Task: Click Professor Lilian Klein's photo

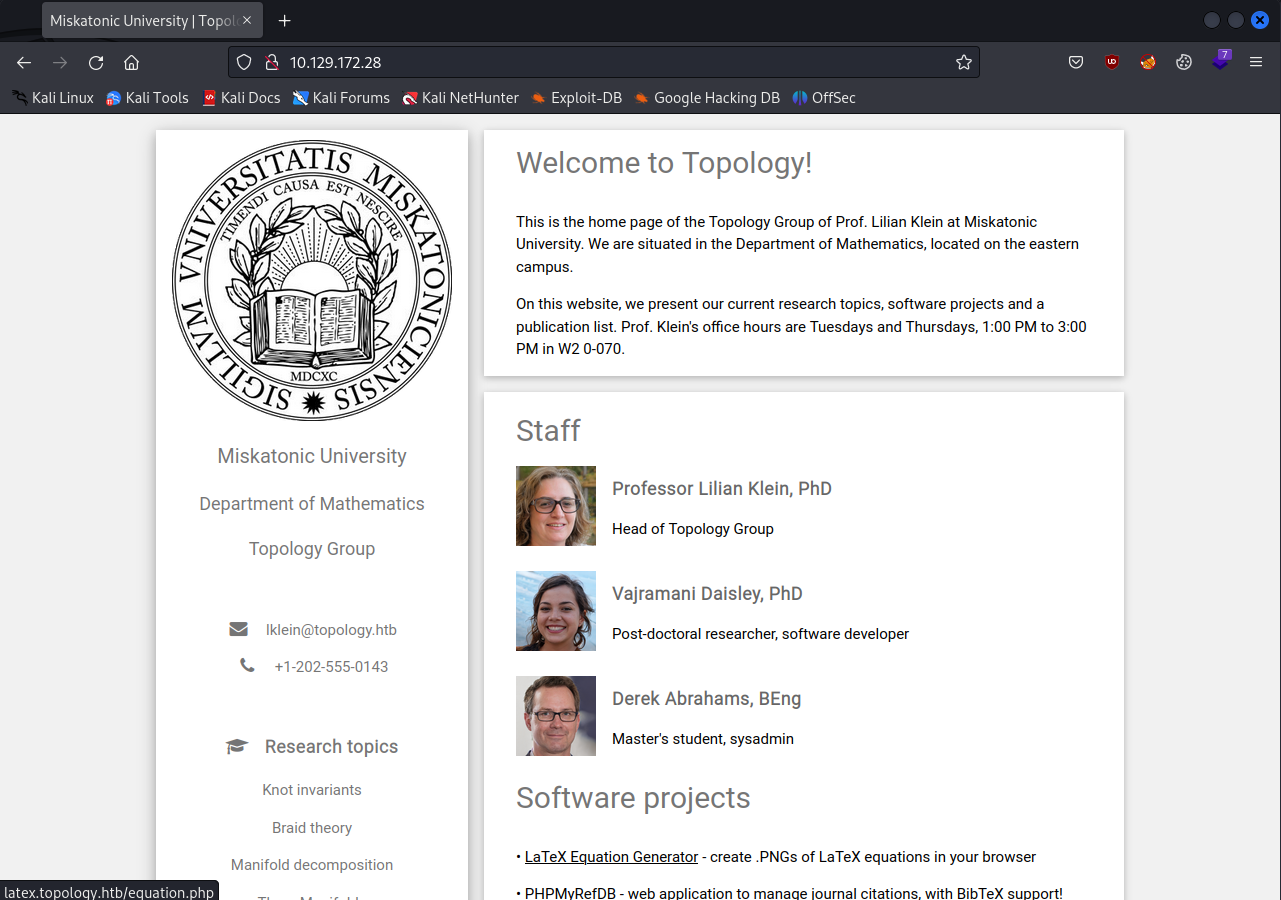Action: point(556,506)
